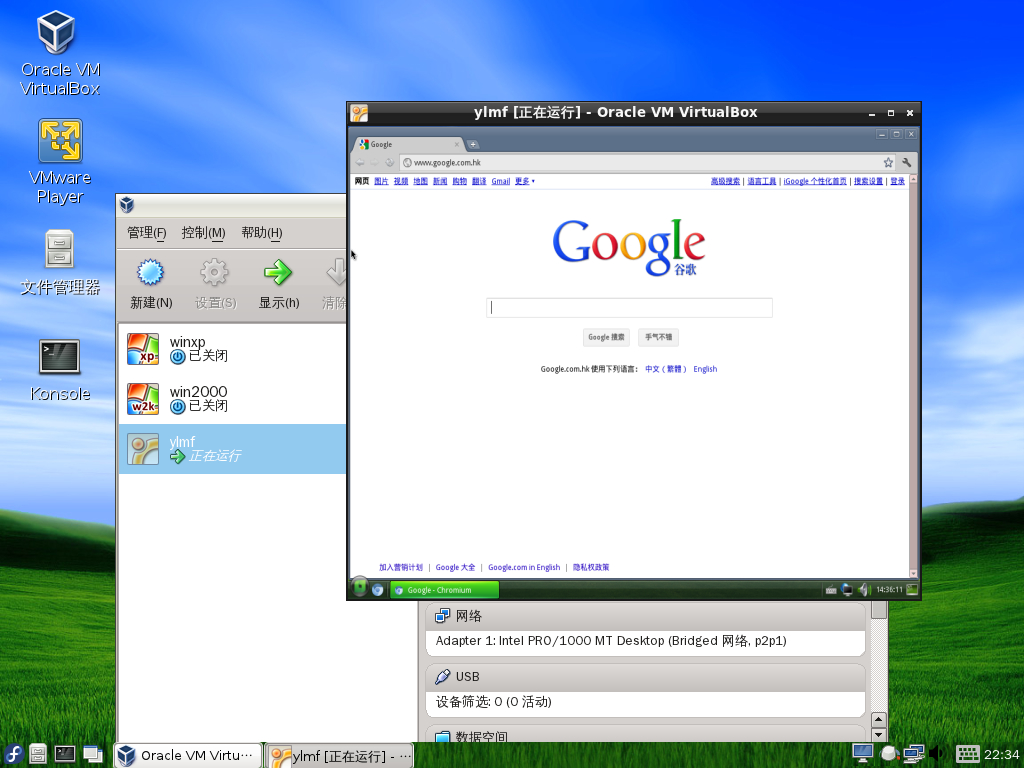Click ylmf [正在运行] taskbar button
Image resolution: width=1024 pixels, height=768 pixels.
pos(340,756)
